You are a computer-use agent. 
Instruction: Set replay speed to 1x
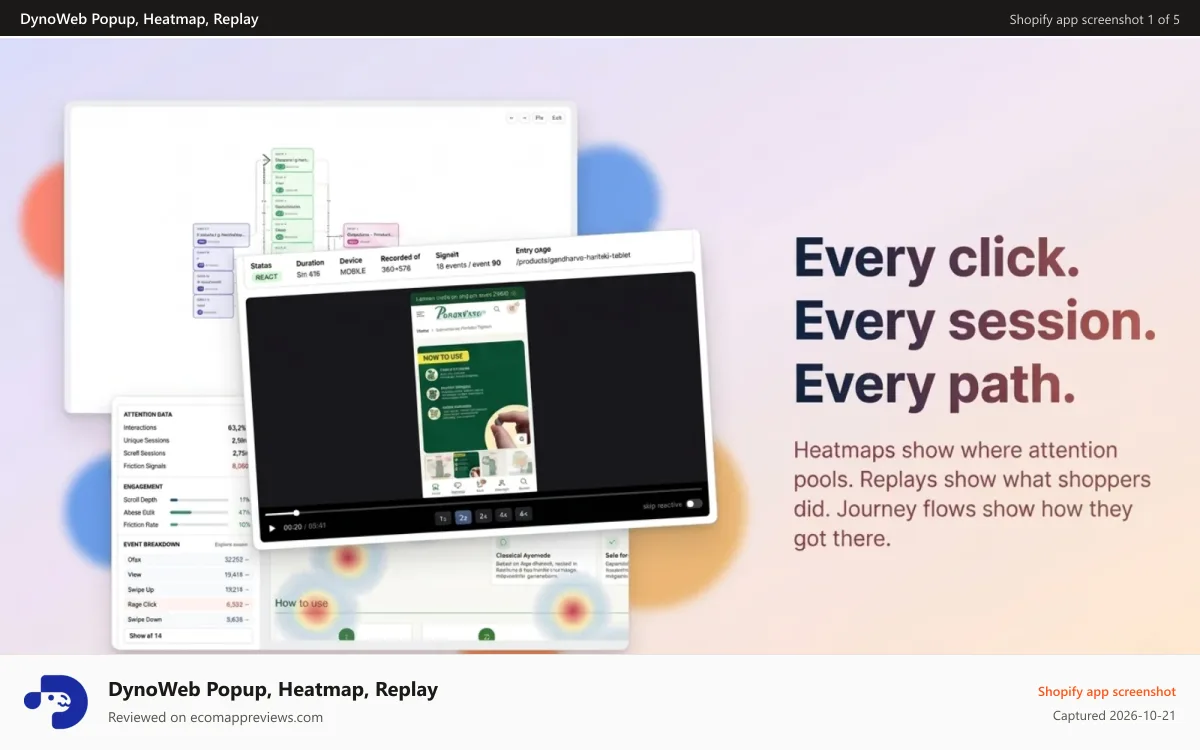443,518
